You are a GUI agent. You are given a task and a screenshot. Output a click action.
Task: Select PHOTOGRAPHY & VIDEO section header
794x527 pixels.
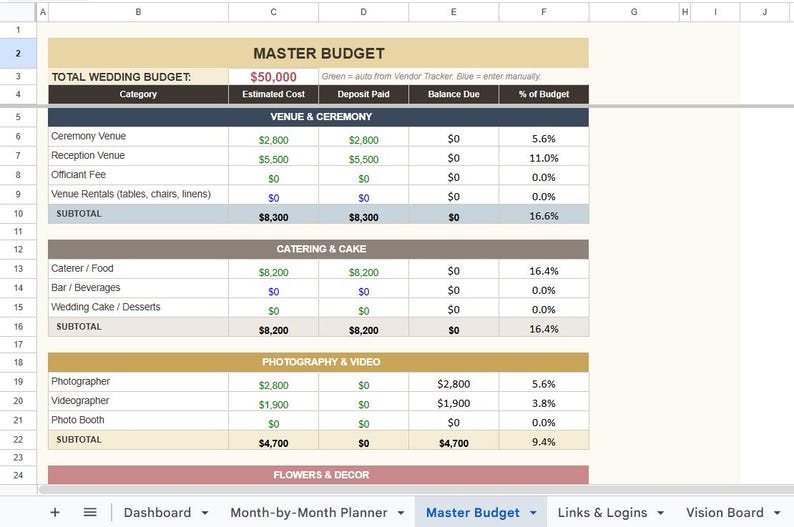click(x=319, y=362)
